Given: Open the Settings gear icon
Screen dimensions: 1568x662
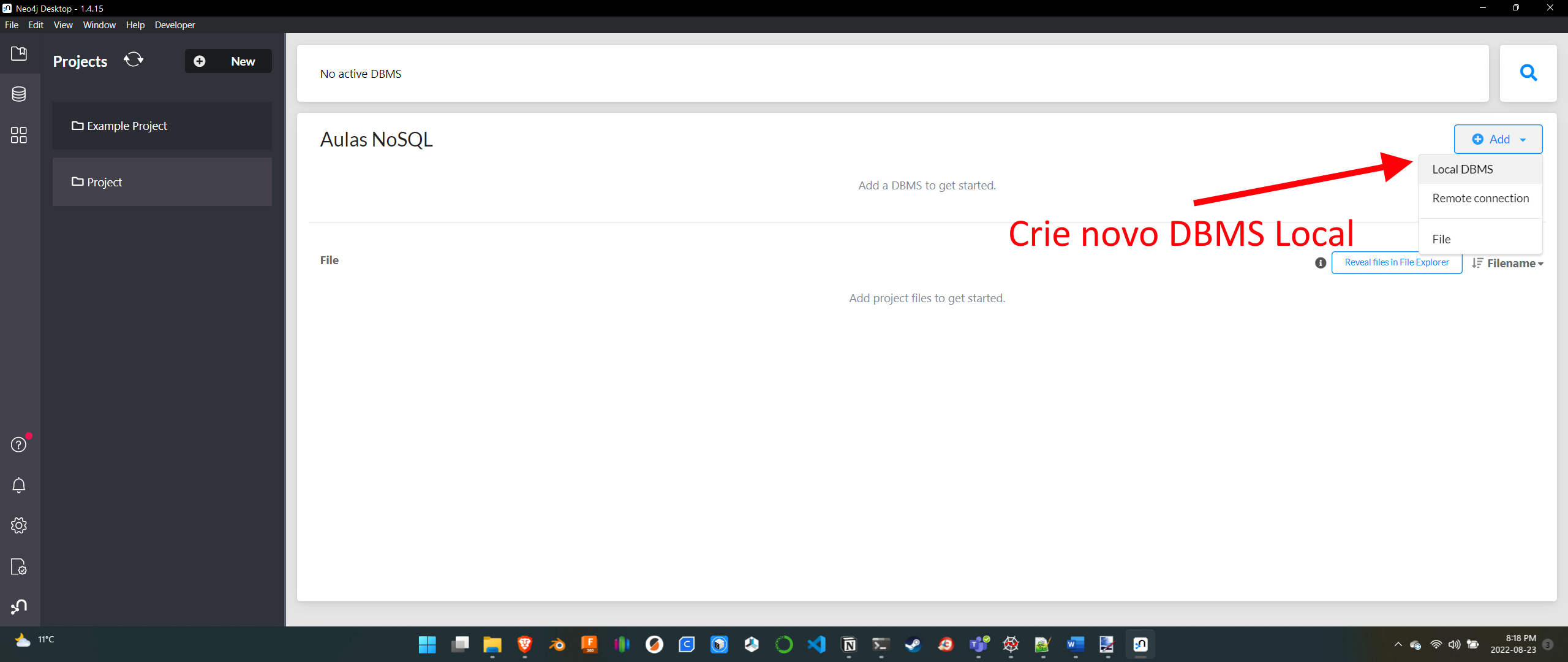Looking at the screenshot, I should tap(19, 525).
